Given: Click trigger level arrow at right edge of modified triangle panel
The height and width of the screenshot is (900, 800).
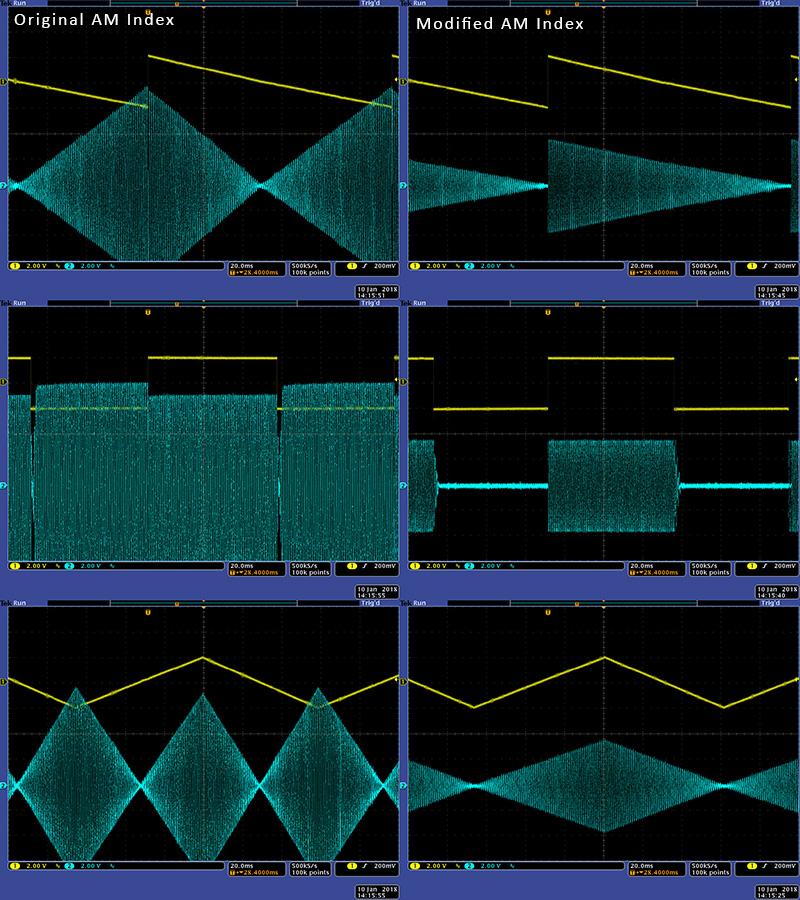Looking at the screenshot, I should (x=796, y=680).
